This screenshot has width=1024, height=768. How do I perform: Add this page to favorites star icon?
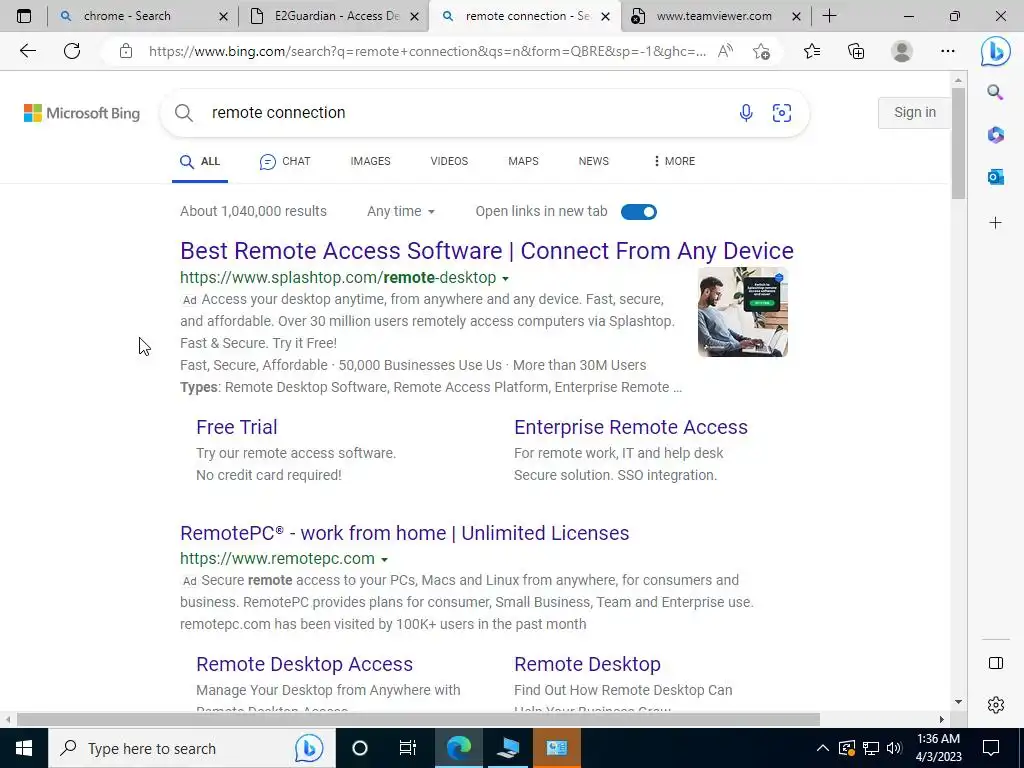[761, 51]
